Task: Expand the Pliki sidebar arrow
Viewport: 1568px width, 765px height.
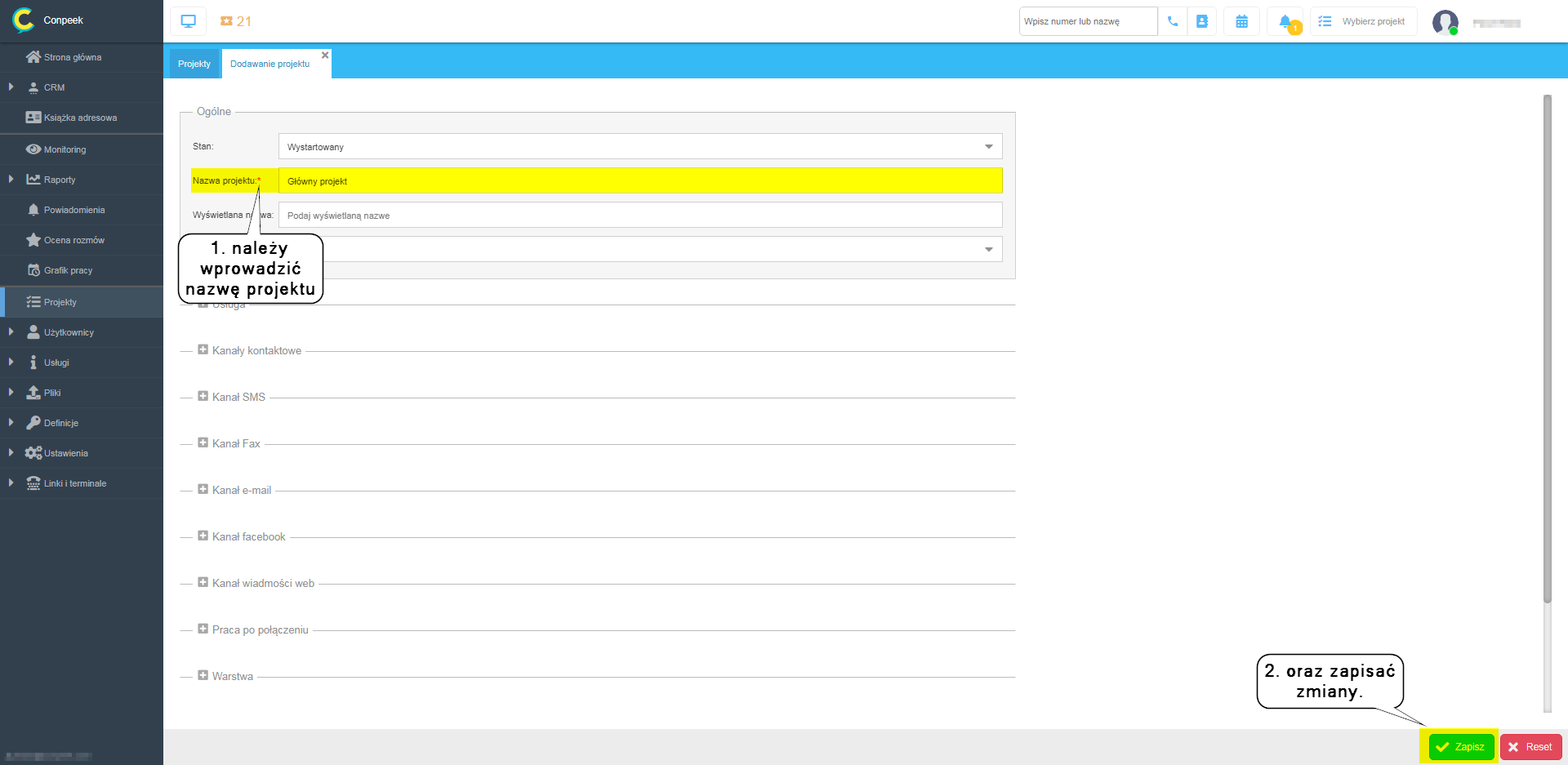Action: point(11,392)
